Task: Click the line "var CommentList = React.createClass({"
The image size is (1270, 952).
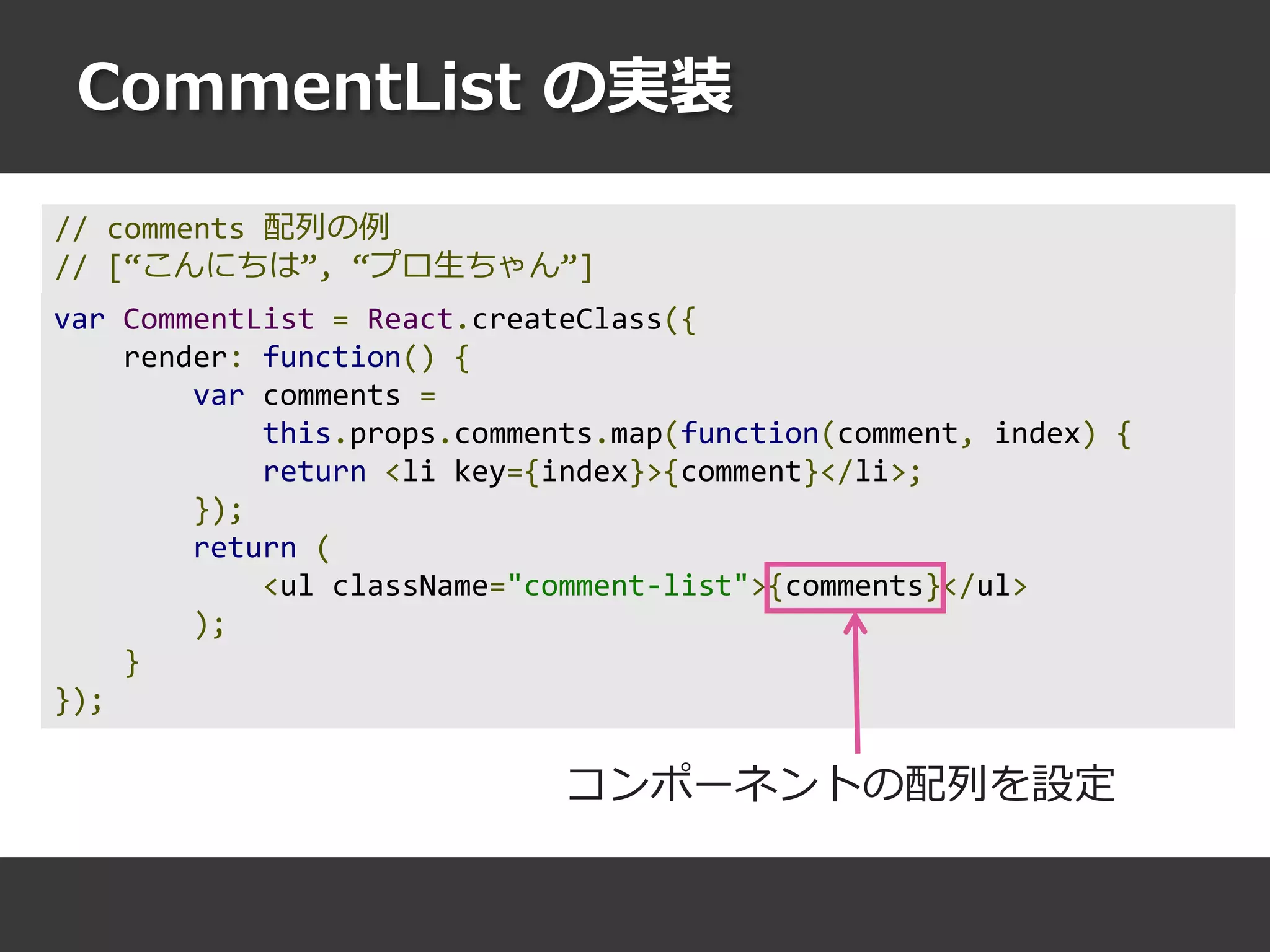Action: coord(375,320)
